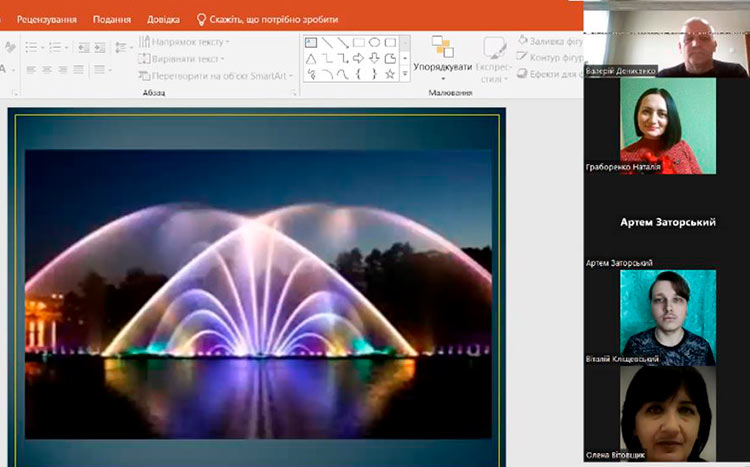The width and height of the screenshot is (750, 467).
Task: Open the Довідка tab
Action: click(163, 19)
